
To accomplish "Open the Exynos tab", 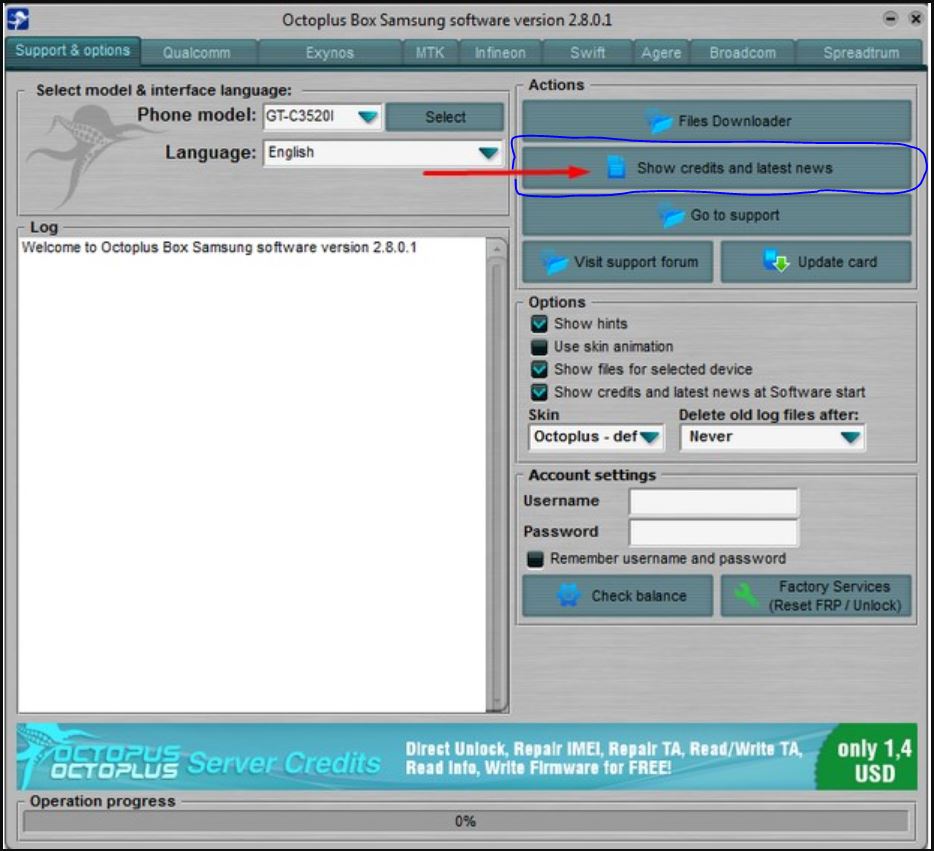I will click(x=330, y=53).
